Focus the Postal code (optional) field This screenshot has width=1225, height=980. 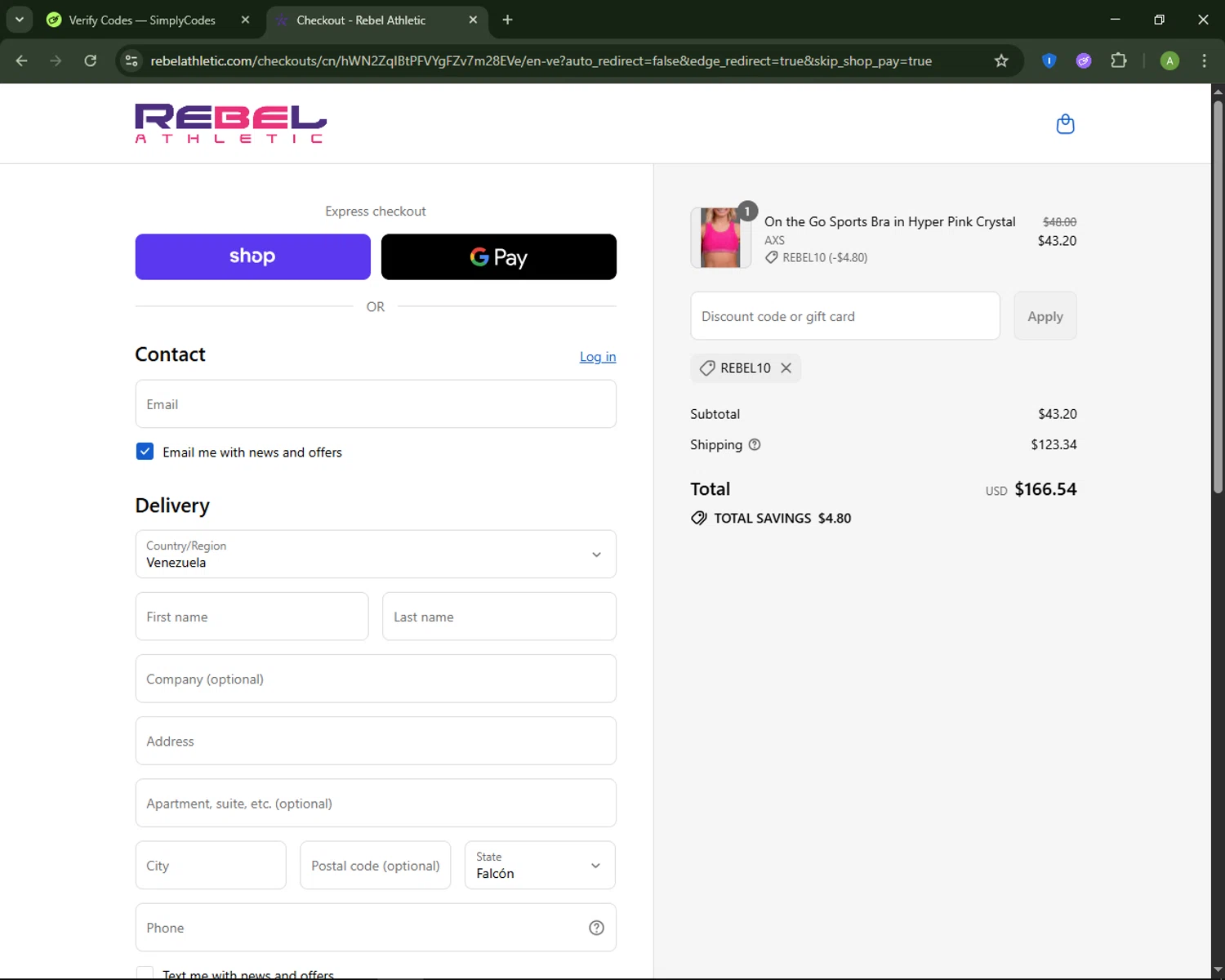point(376,866)
